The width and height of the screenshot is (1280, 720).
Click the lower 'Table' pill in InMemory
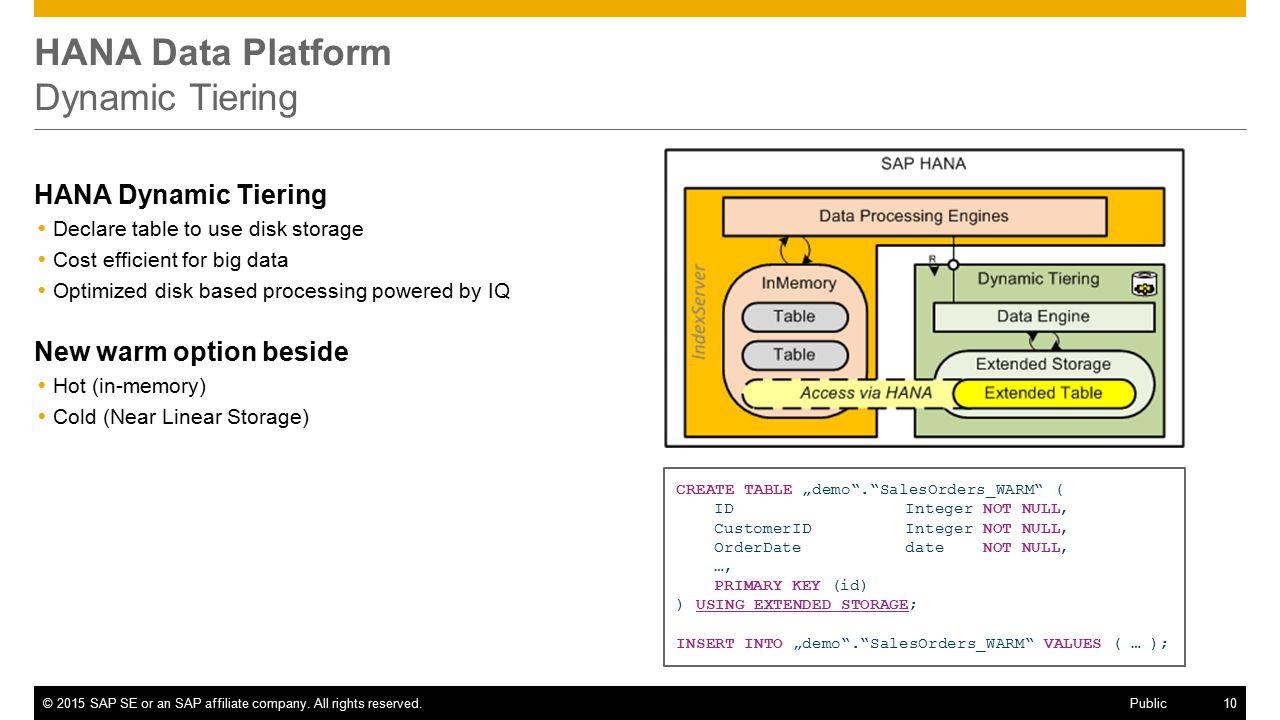(x=794, y=355)
